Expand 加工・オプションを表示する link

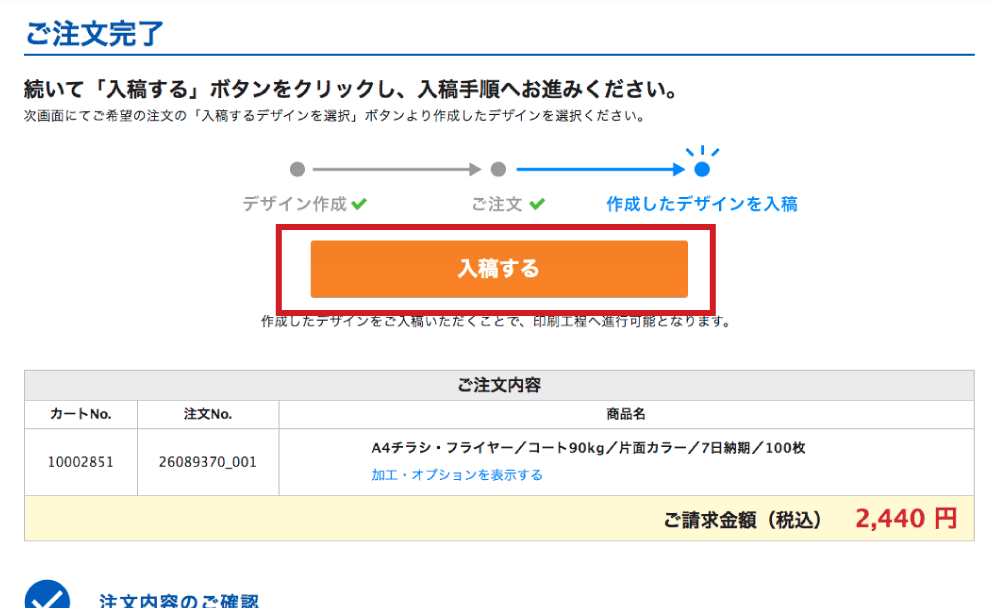point(456,475)
